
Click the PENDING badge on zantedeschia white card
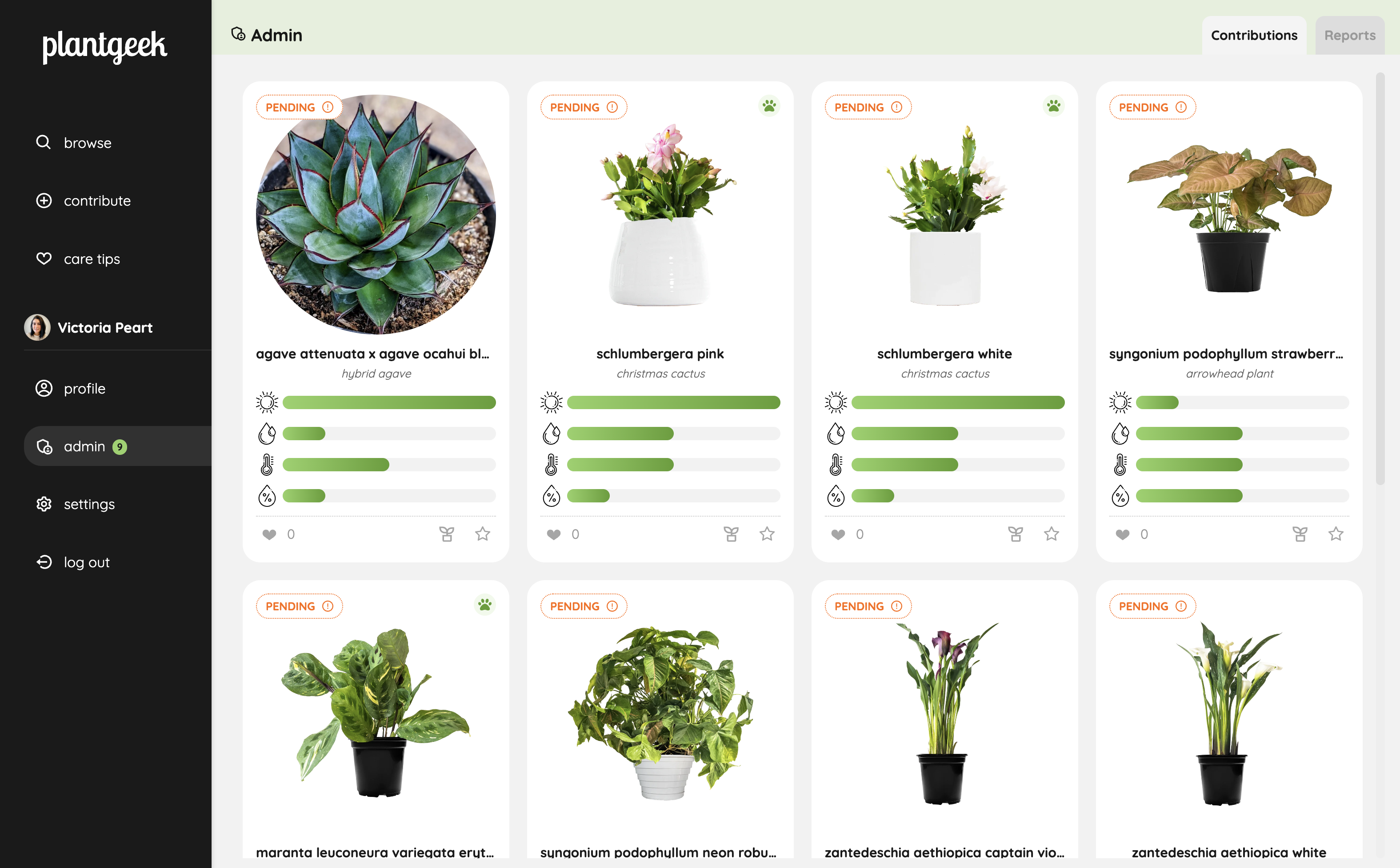click(x=1152, y=606)
